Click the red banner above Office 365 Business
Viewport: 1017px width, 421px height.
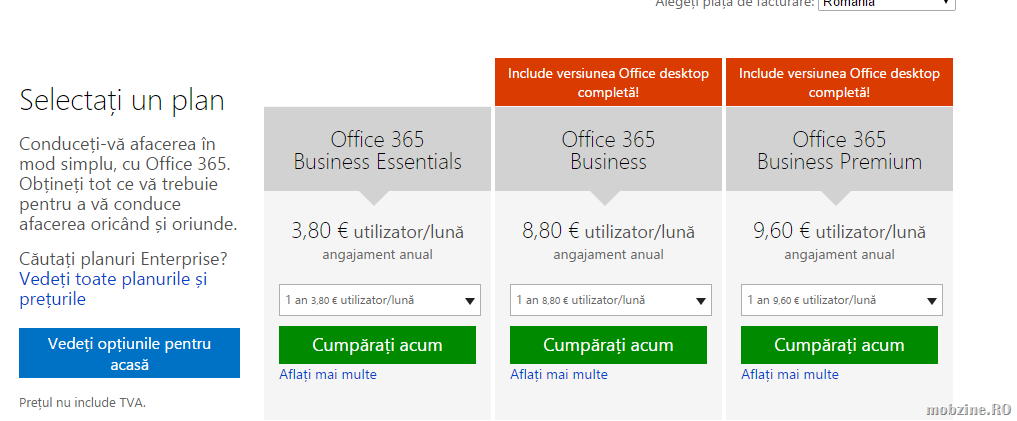click(x=608, y=82)
